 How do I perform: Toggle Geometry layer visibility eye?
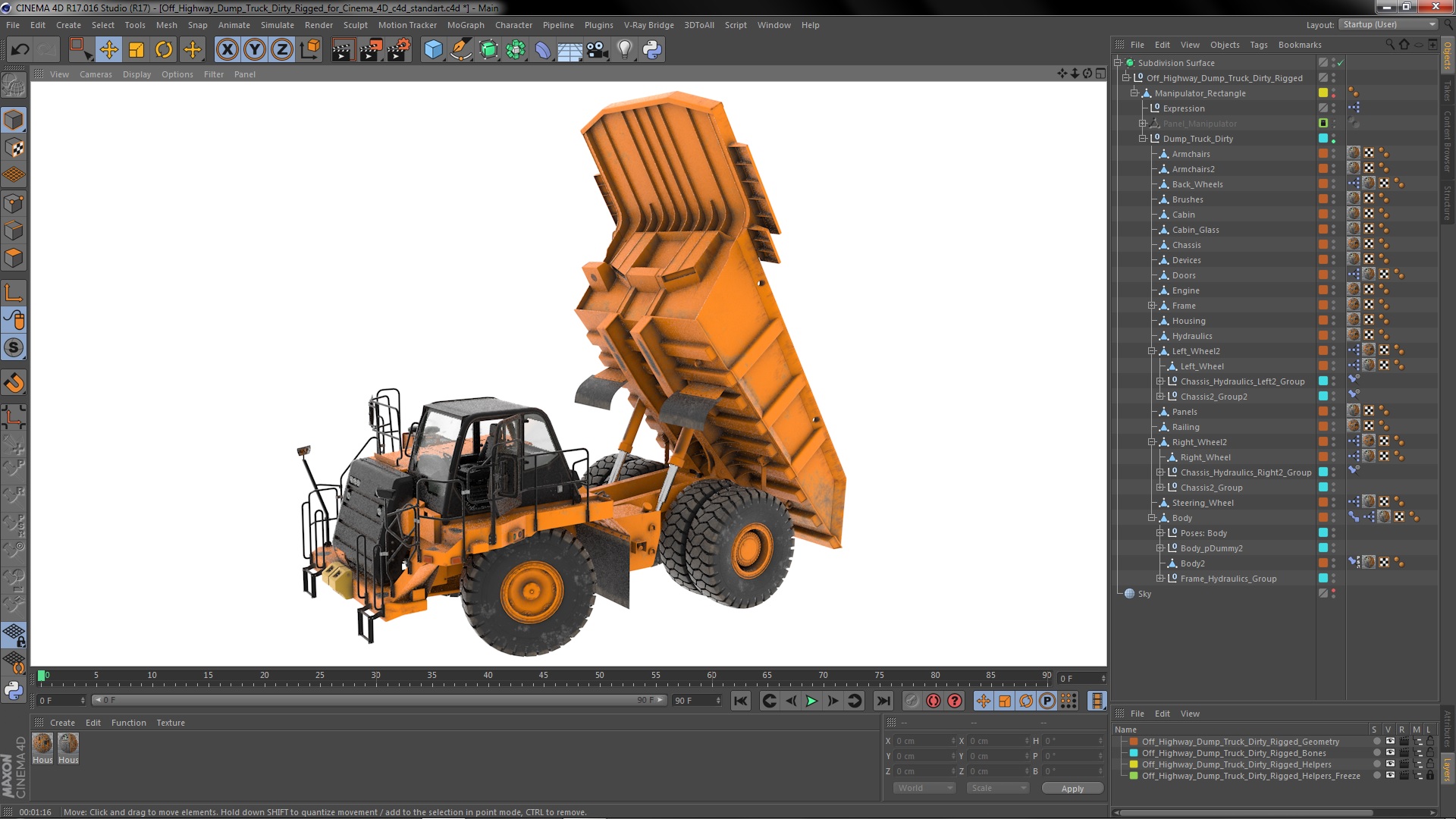tap(1390, 742)
